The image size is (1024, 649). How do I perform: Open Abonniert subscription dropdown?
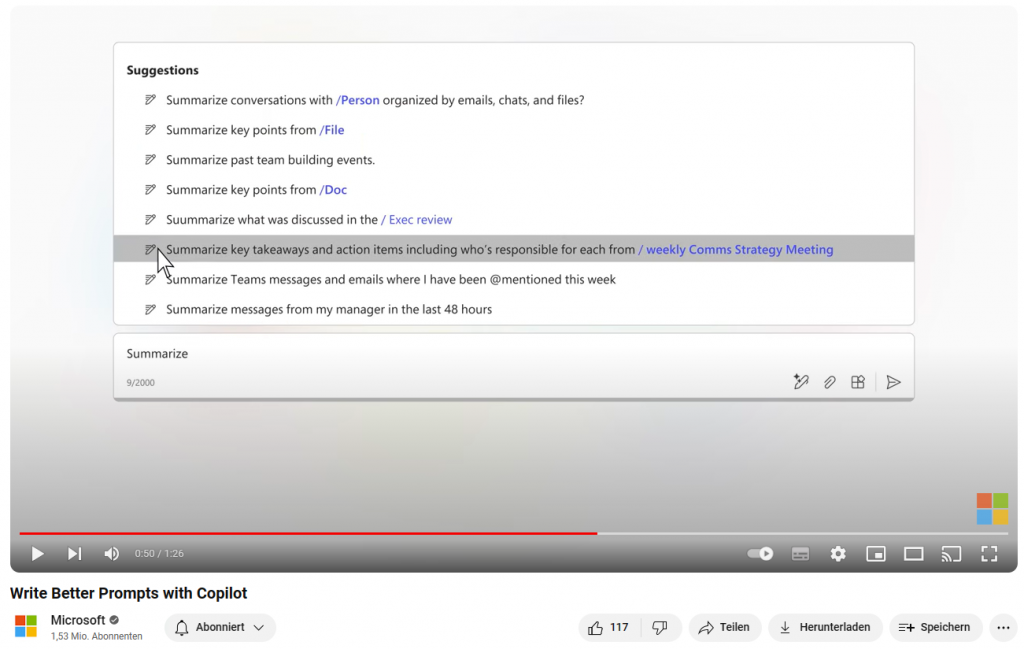[220, 627]
